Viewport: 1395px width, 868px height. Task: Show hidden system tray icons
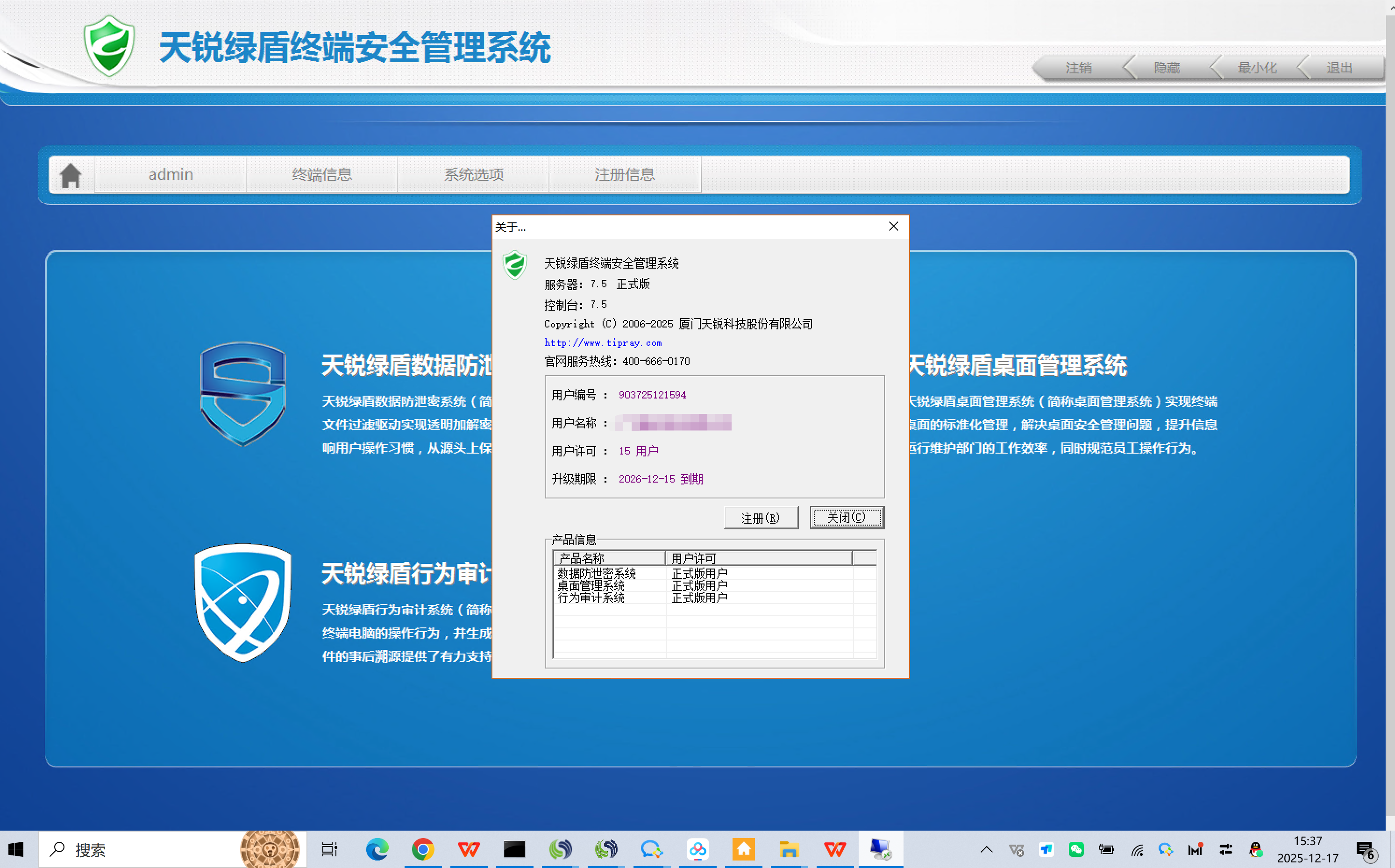(986, 849)
